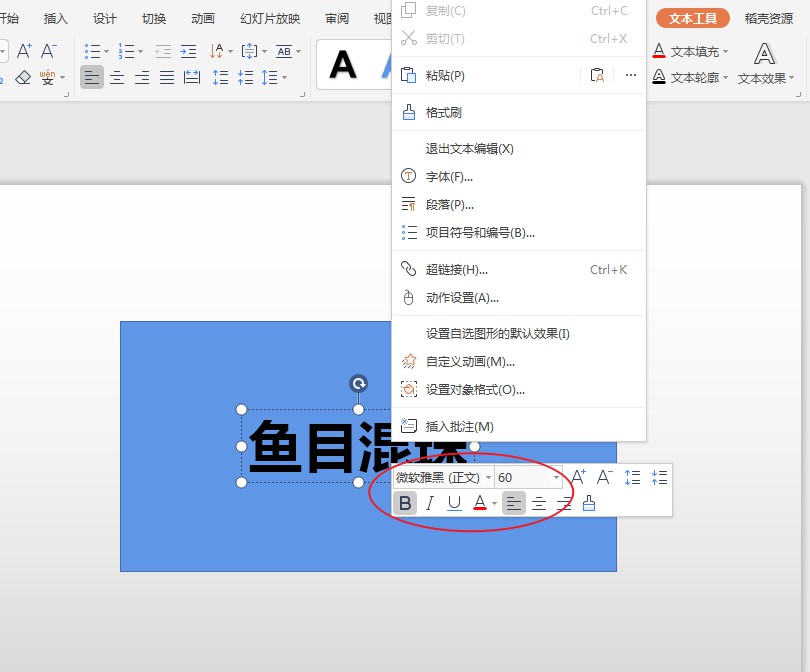Open the font color red swatch
Viewport: 810px width, 672px height.
(x=478, y=503)
